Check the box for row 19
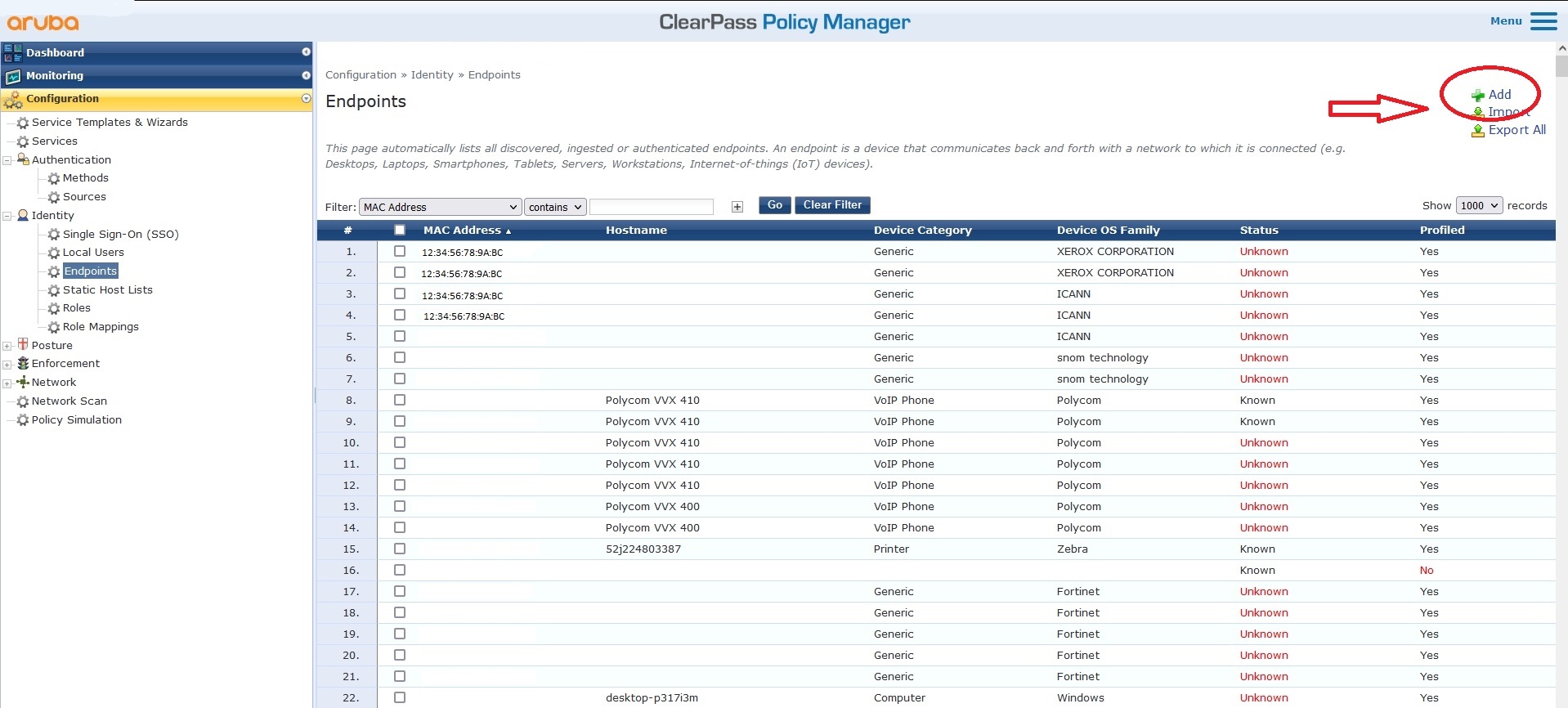This screenshot has height=708, width=1568. tap(400, 634)
